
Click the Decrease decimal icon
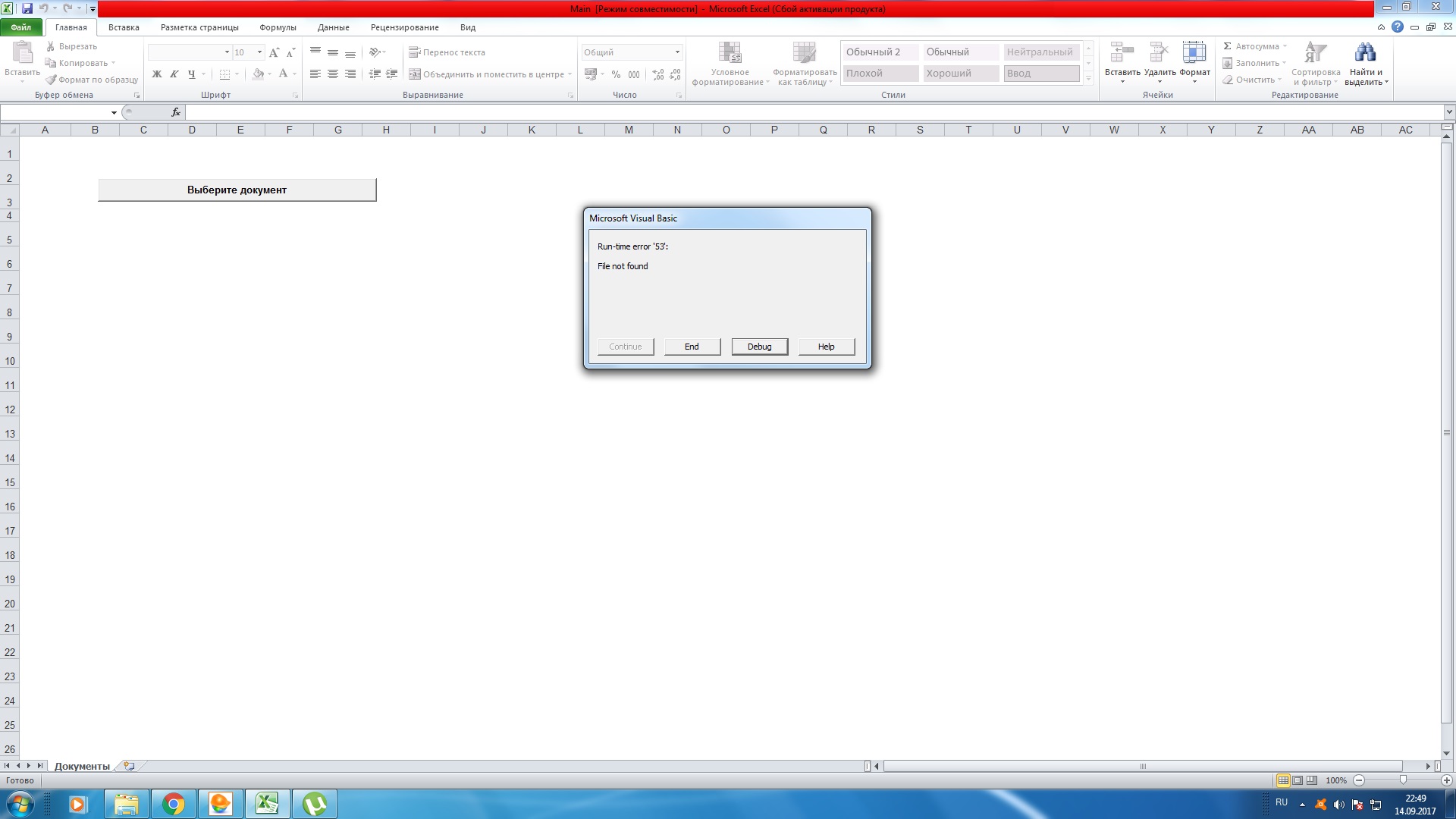675,74
